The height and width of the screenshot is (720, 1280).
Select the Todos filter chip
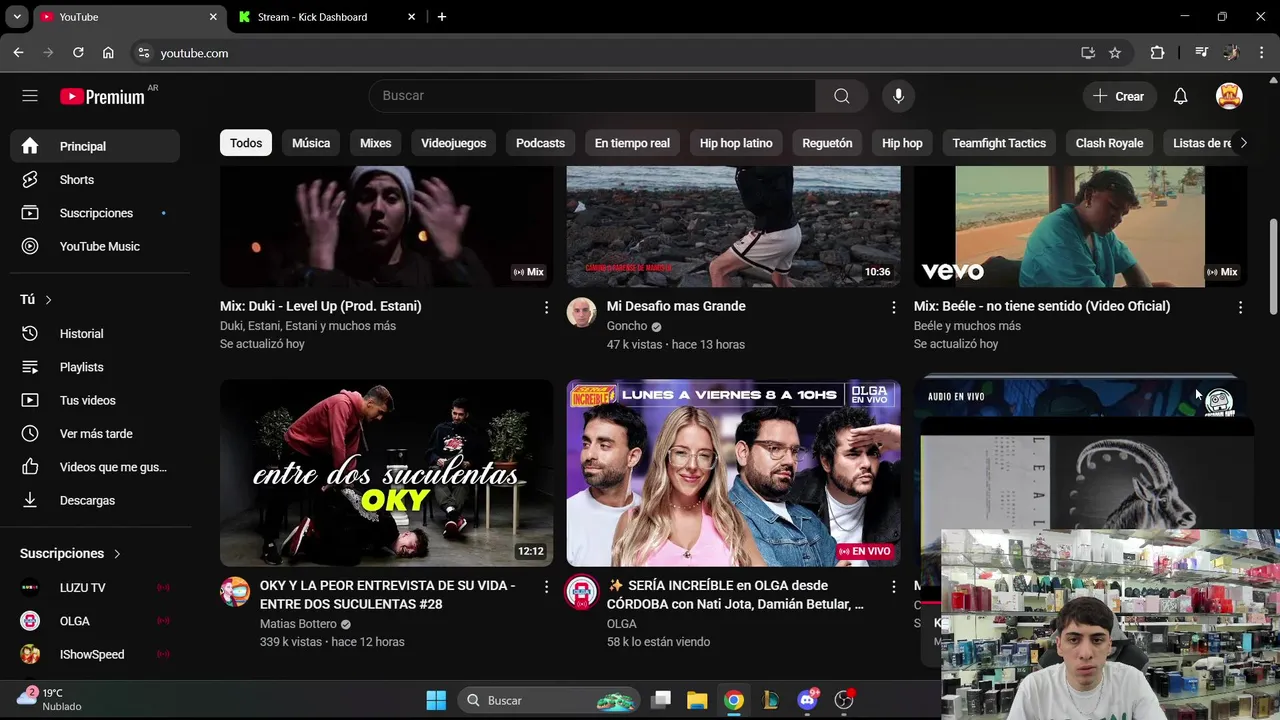click(x=246, y=143)
